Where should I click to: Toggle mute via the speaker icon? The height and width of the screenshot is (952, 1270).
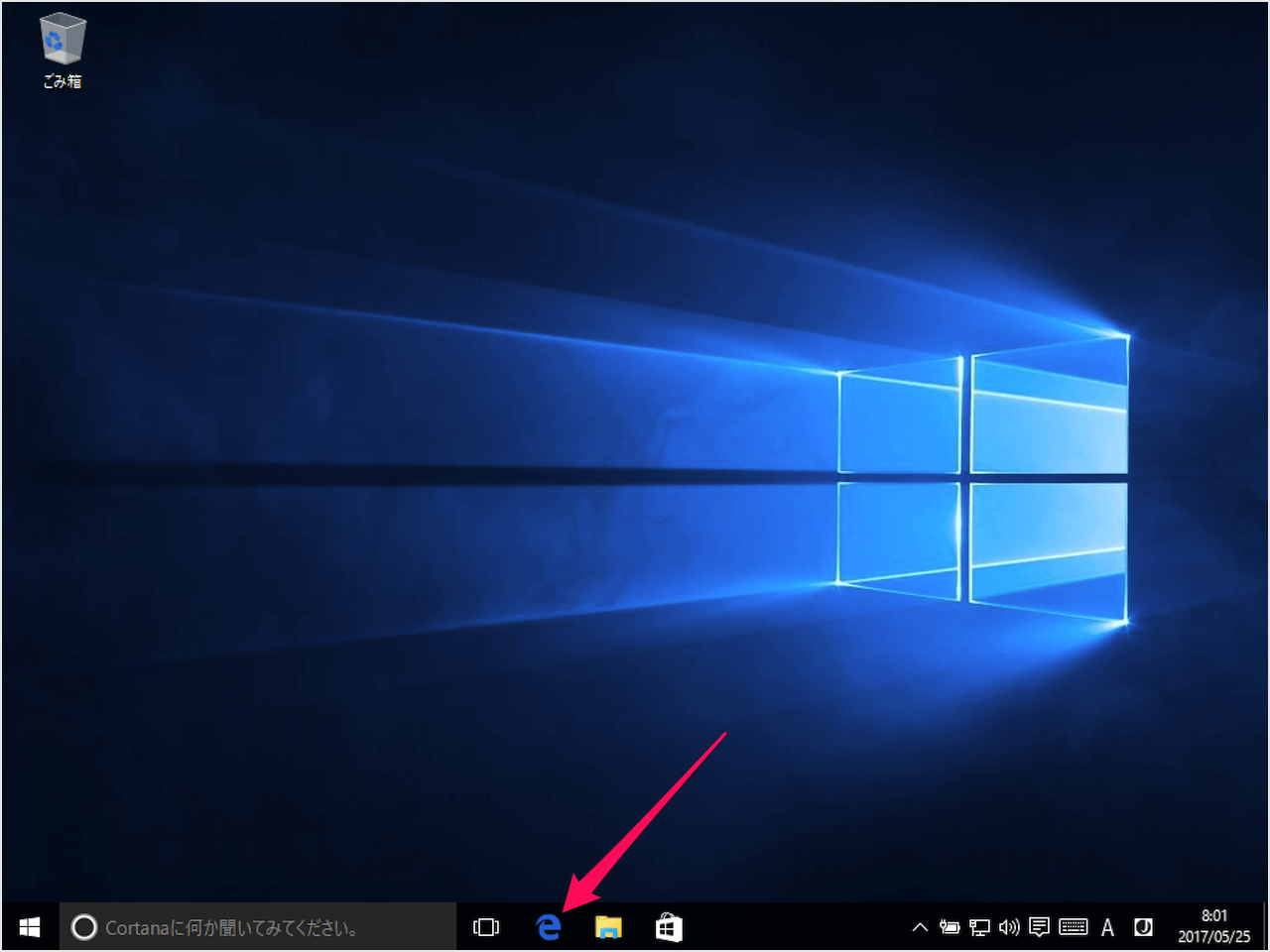(x=1009, y=927)
